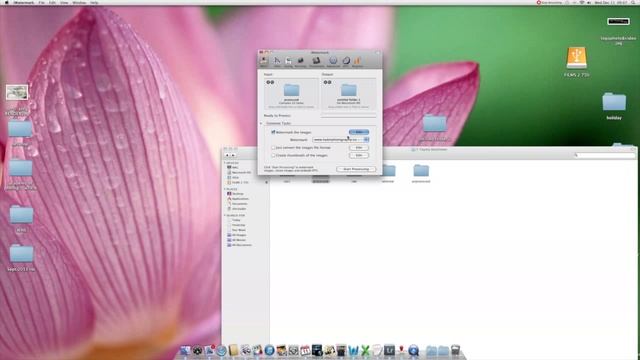Select the image file thumbnail on desktop
640x360 pixels.
17,92
